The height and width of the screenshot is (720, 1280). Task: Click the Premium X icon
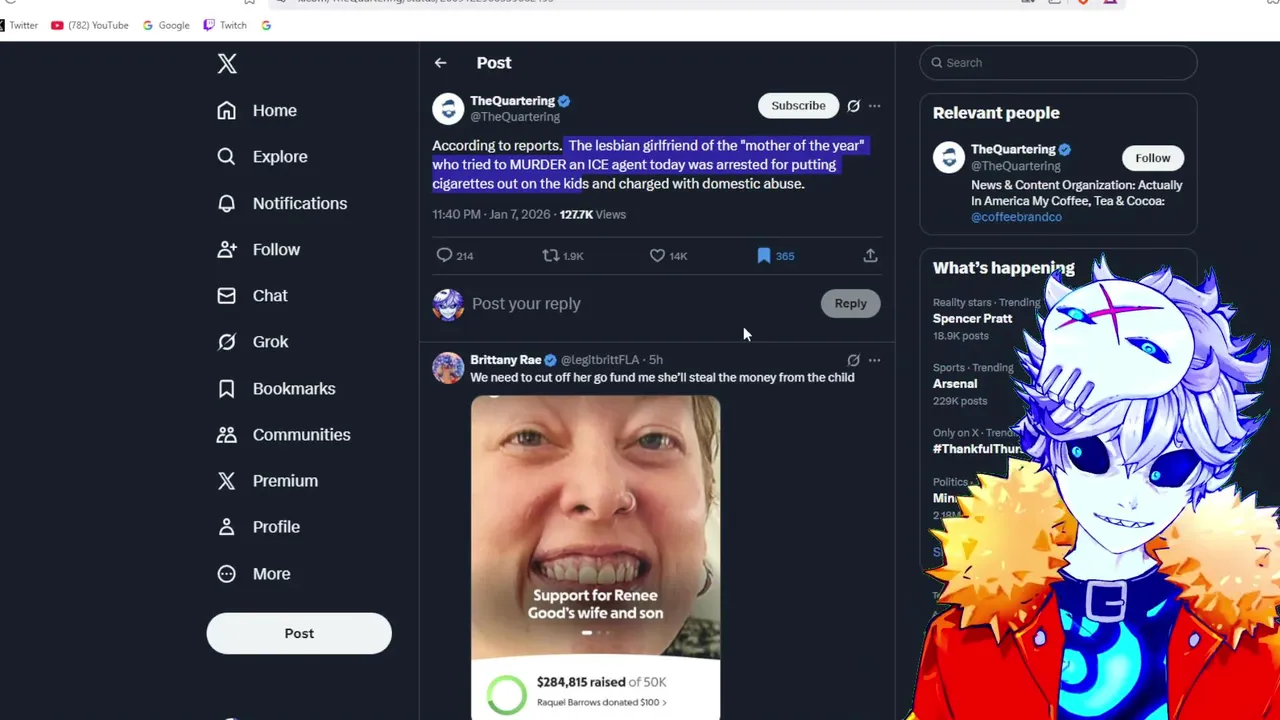(227, 480)
